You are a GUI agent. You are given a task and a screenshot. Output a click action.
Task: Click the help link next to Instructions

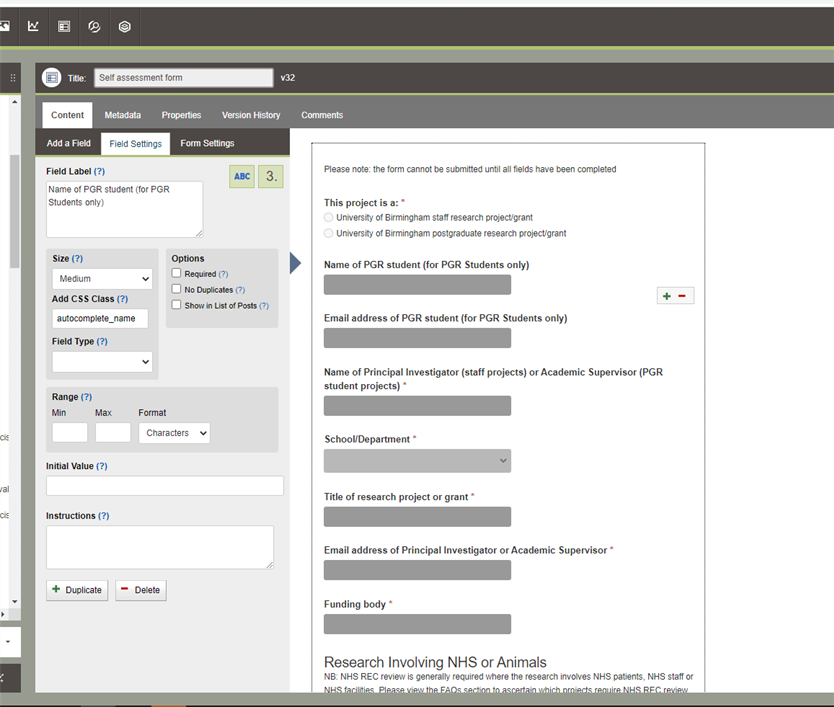(103, 516)
